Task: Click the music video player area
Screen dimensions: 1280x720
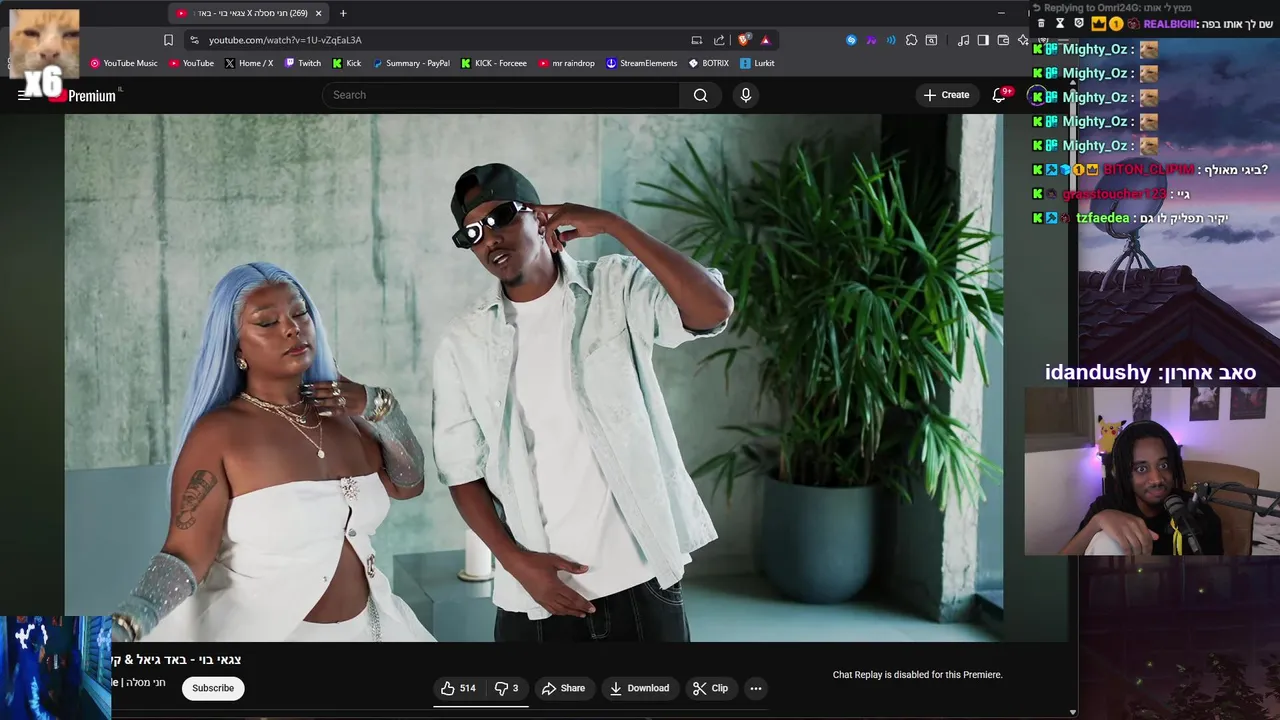Action: pos(533,377)
